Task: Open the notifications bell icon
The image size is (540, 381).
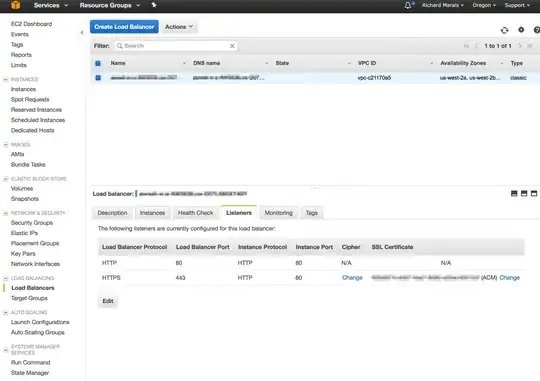Action: (408, 5)
